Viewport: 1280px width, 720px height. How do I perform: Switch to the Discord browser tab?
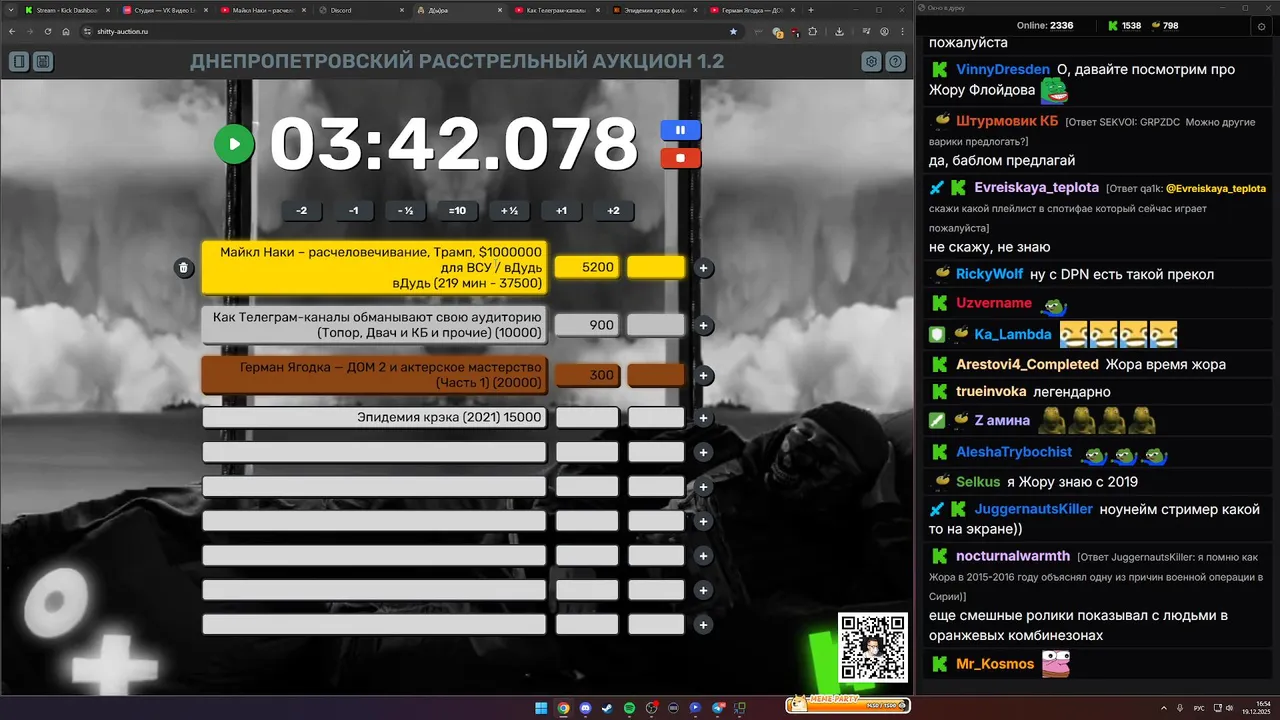pos(360,10)
